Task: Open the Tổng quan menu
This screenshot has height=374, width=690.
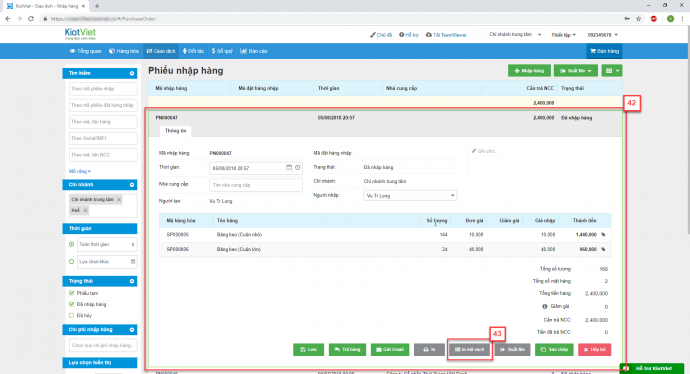Action: click(85, 51)
